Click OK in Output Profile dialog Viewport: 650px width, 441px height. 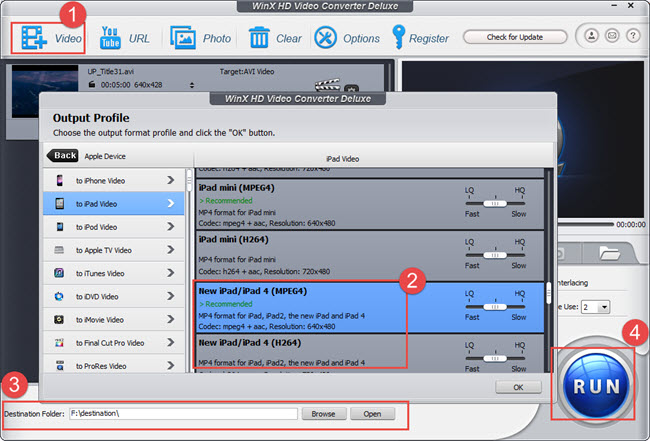pos(518,387)
